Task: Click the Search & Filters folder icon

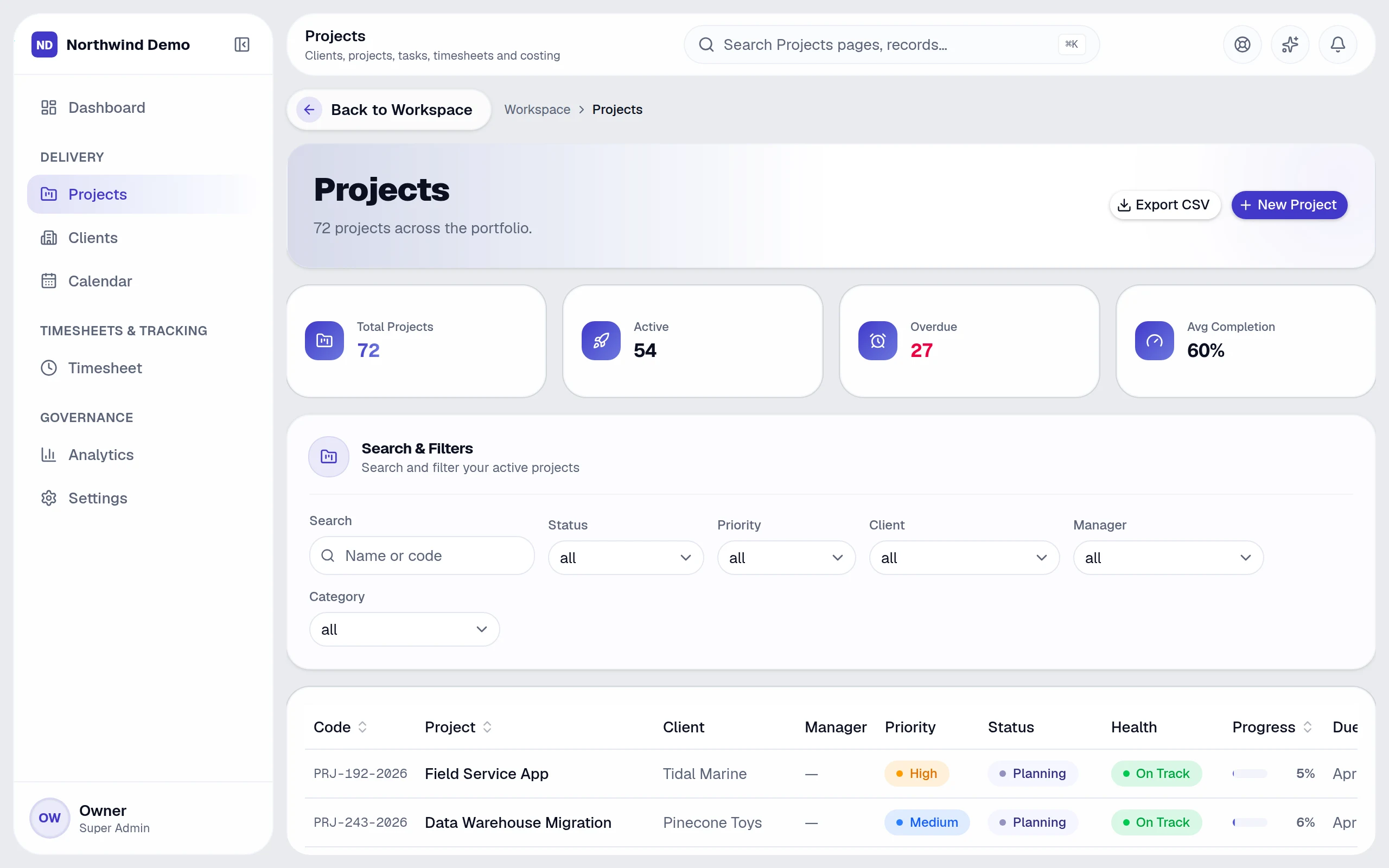Action: [x=329, y=457]
